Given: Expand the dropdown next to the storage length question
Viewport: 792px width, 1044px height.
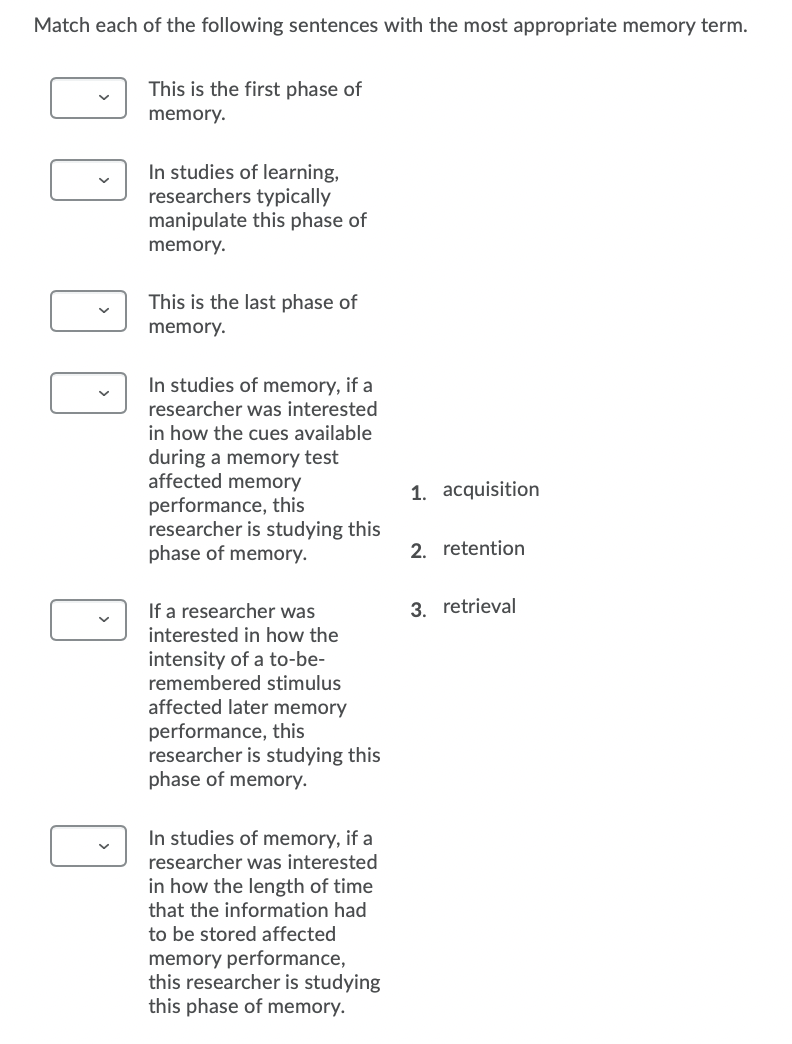Looking at the screenshot, I should coord(88,846).
